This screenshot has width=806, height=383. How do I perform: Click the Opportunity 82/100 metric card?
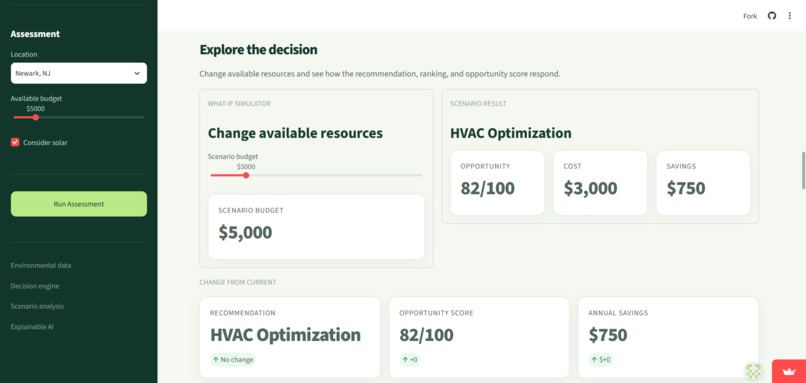(x=497, y=183)
